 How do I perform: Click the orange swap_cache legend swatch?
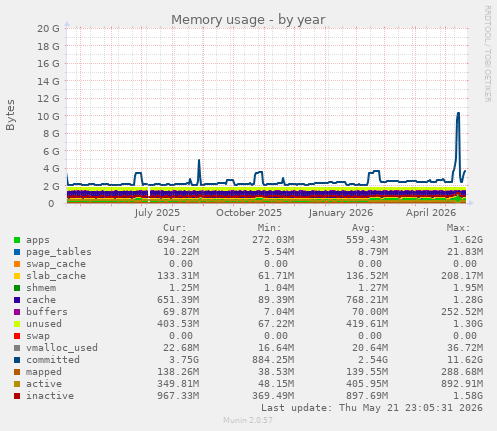17,264
